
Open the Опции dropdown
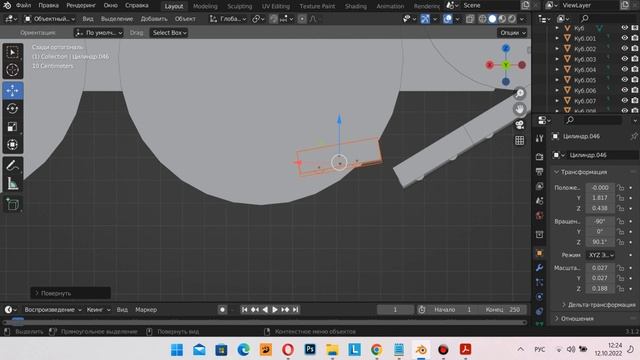point(512,33)
